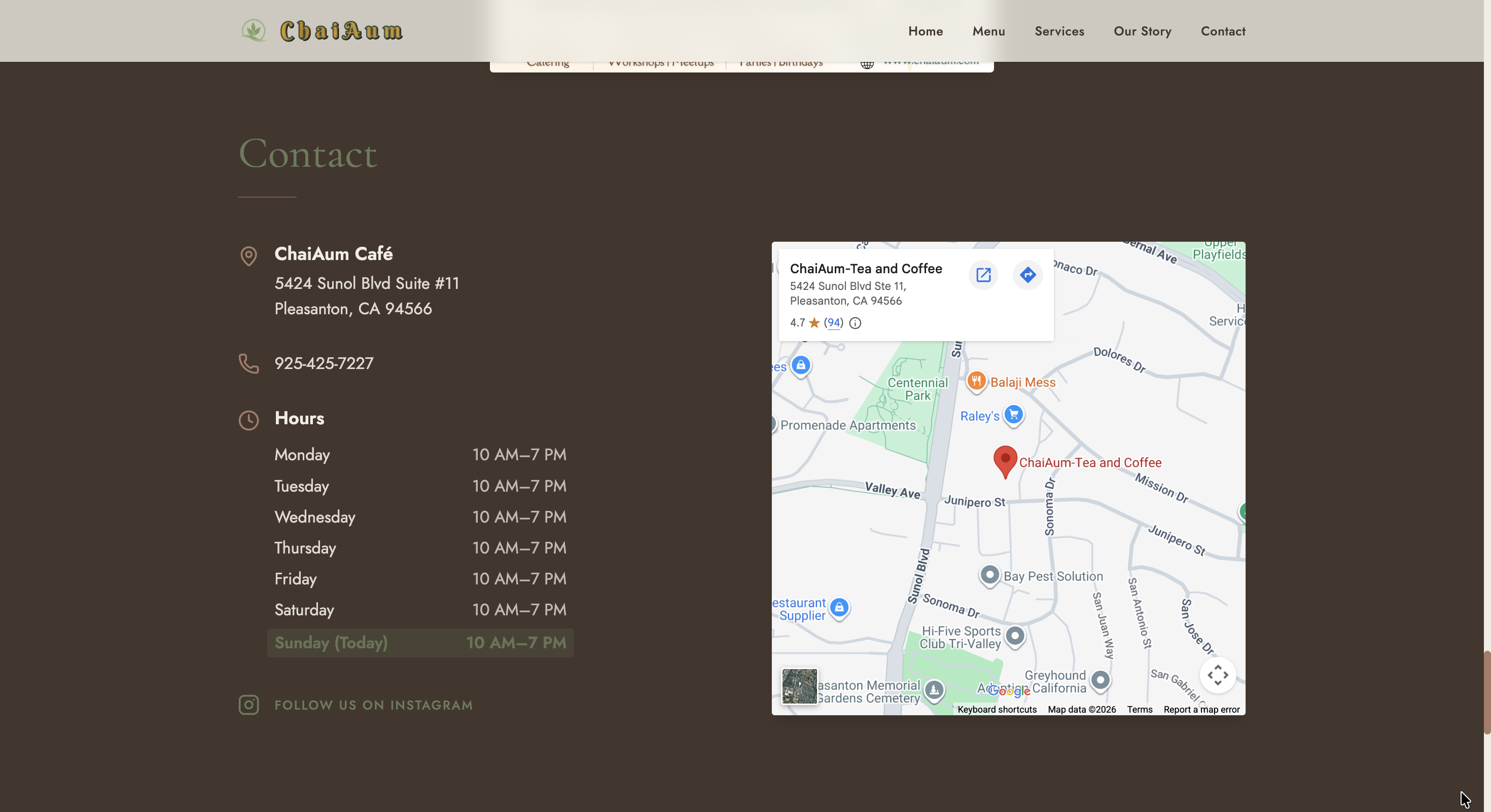Click the Sunday (Today) hours row

tap(420, 643)
